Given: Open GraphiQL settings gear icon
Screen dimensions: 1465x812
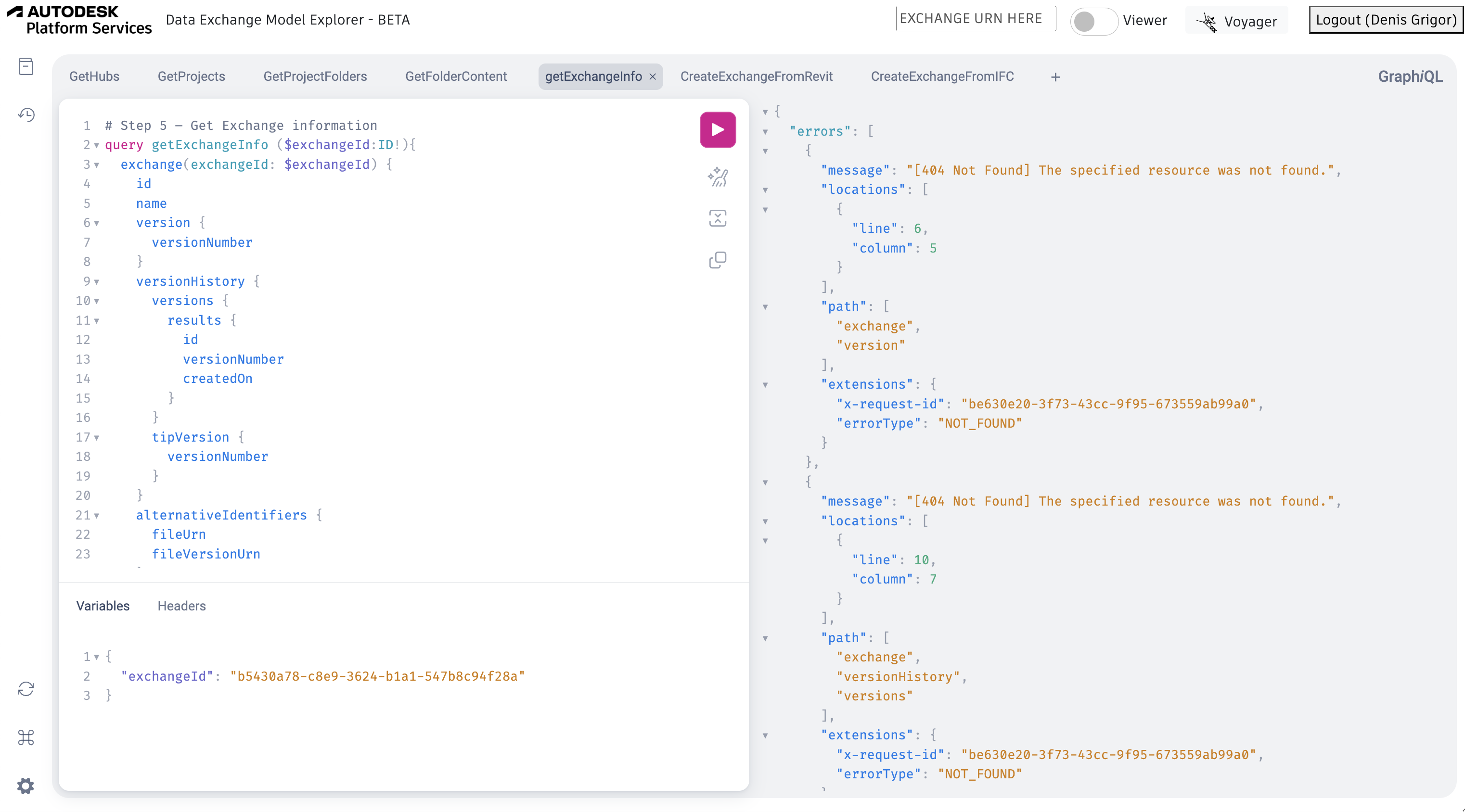Looking at the screenshot, I should 26,786.
